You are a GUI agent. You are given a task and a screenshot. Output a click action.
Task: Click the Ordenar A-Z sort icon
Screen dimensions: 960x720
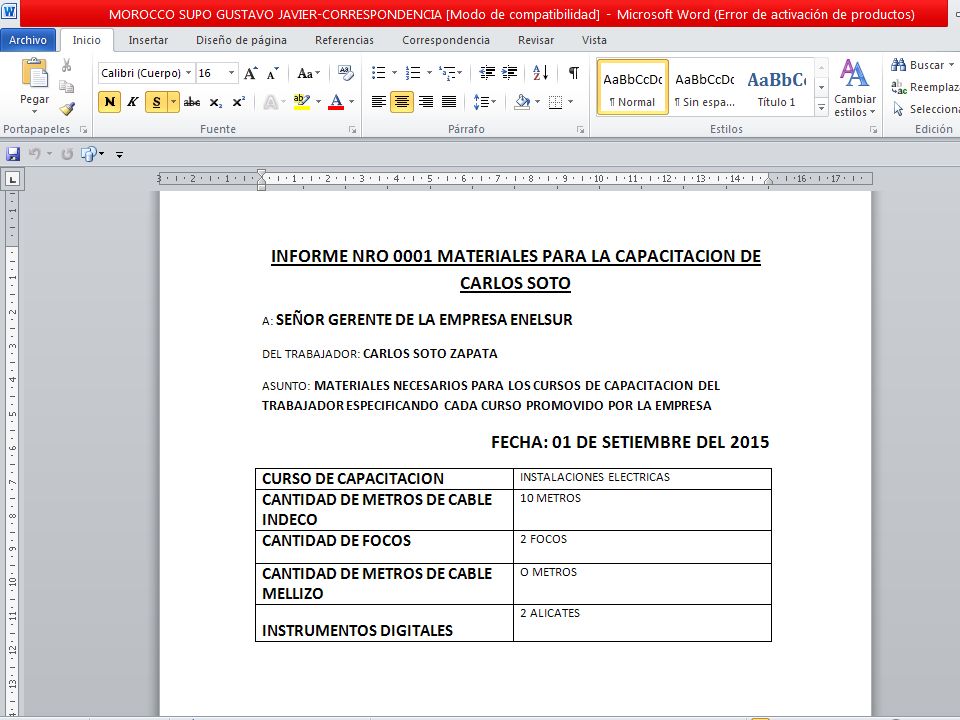pos(541,73)
